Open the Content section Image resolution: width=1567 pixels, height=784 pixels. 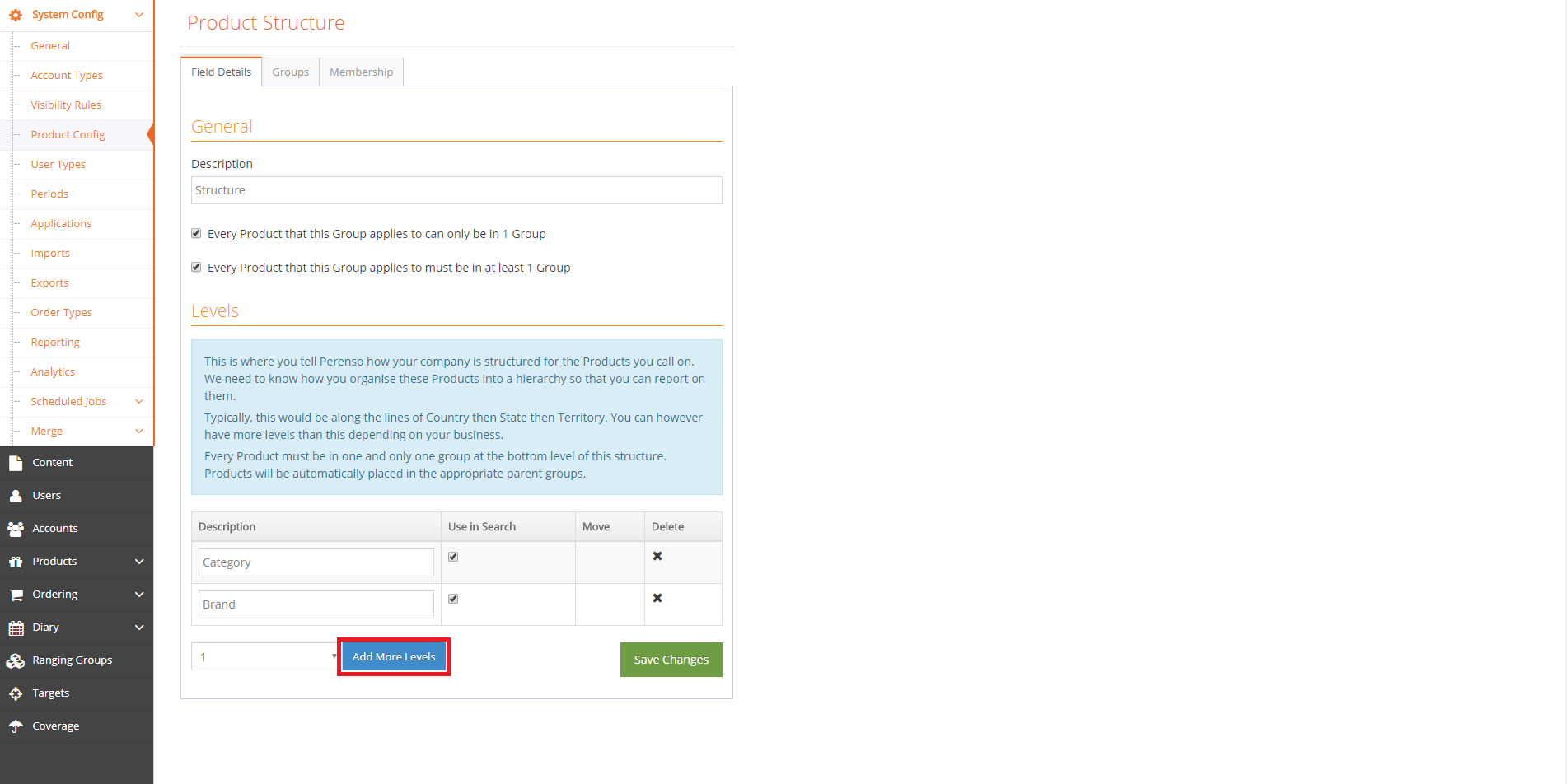click(x=52, y=462)
